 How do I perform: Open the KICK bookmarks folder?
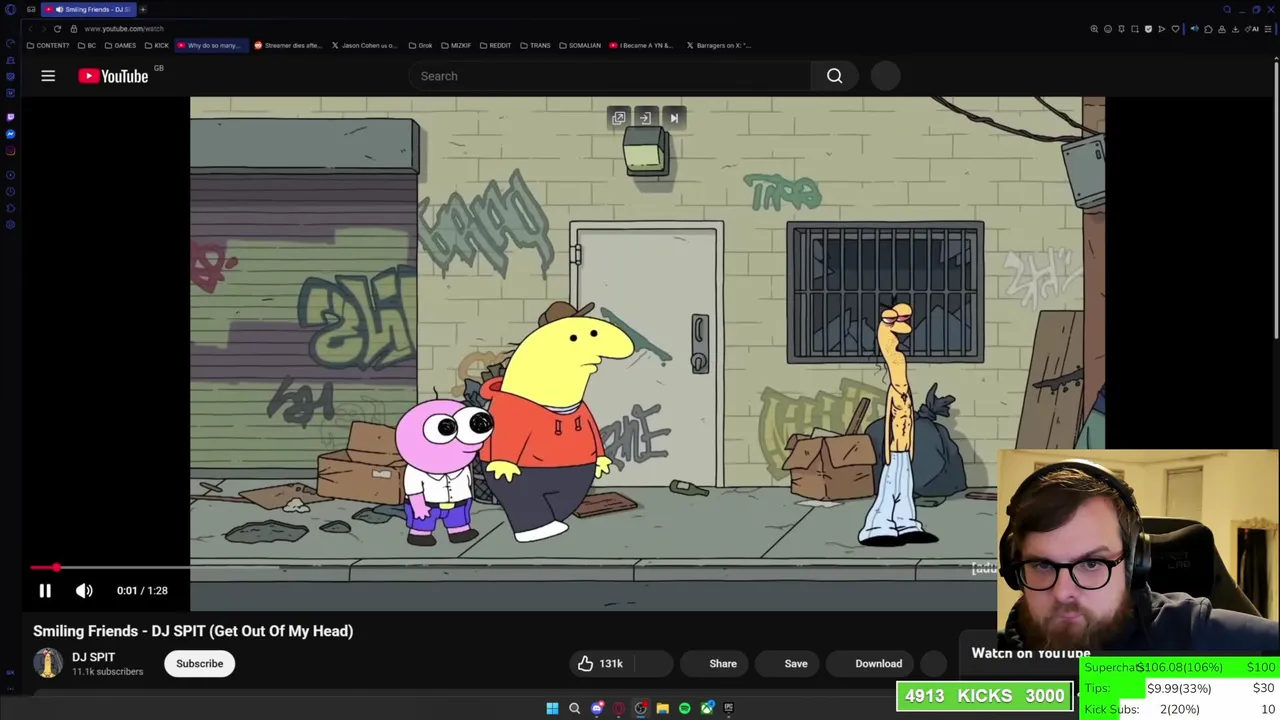(157, 45)
